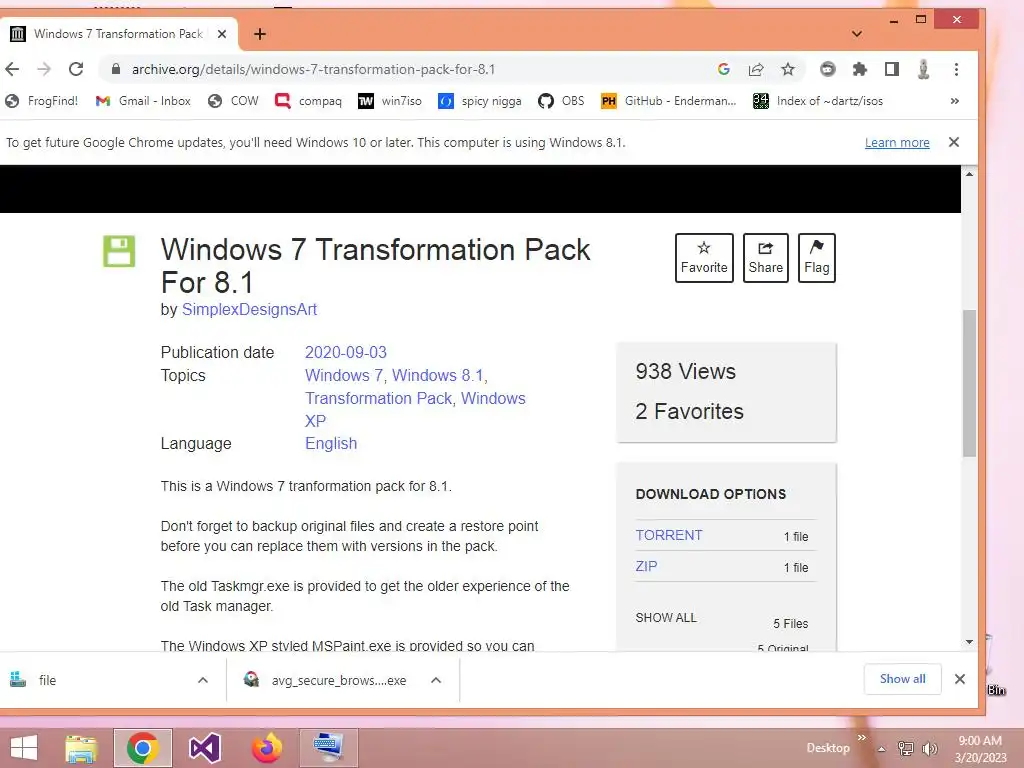Image resolution: width=1024 pixels, height=768 pixels.
Task: Open the win7iso bookmark
Action: (x=390, y=101)
